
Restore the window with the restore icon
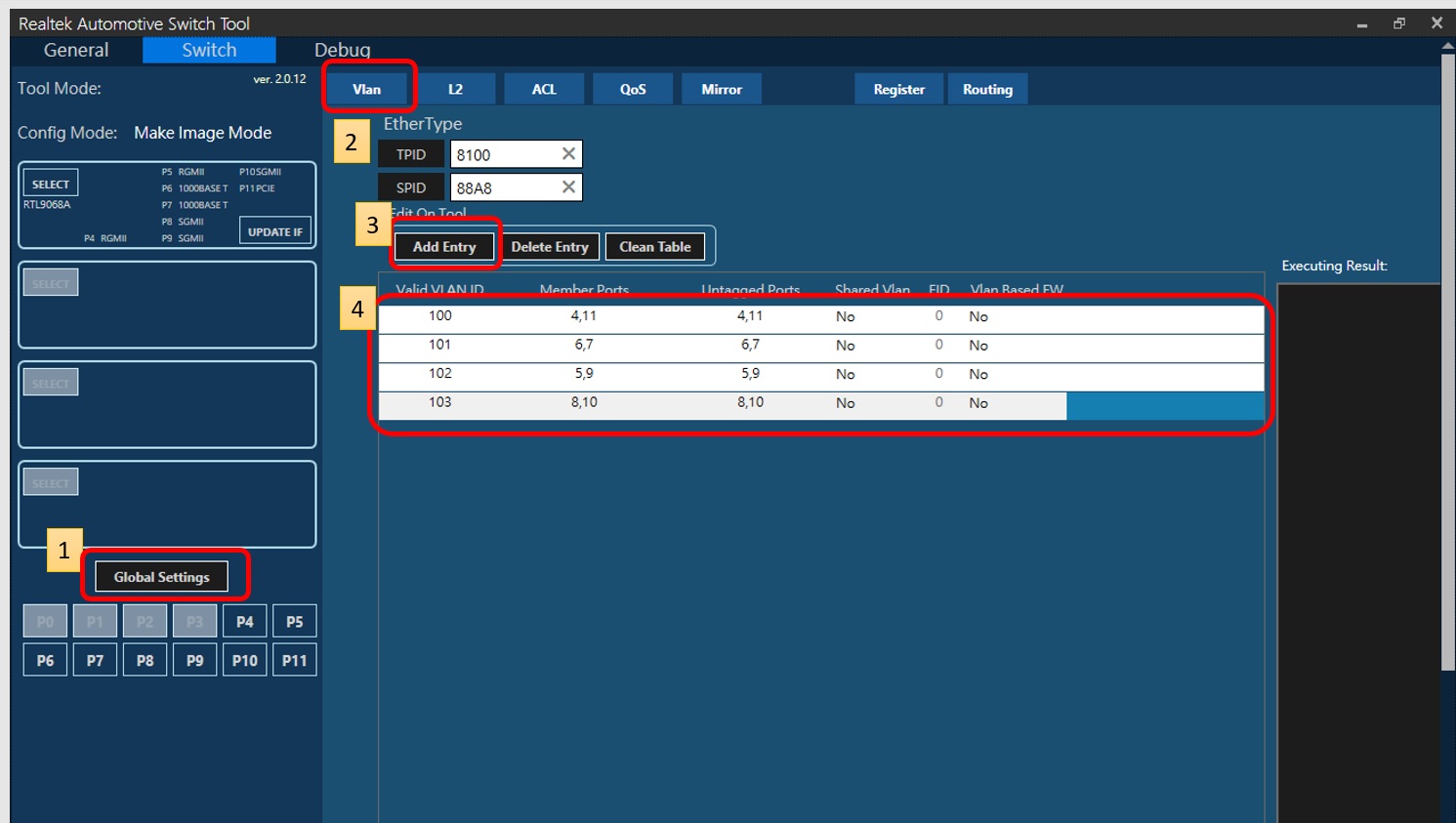pos(1399,23)
